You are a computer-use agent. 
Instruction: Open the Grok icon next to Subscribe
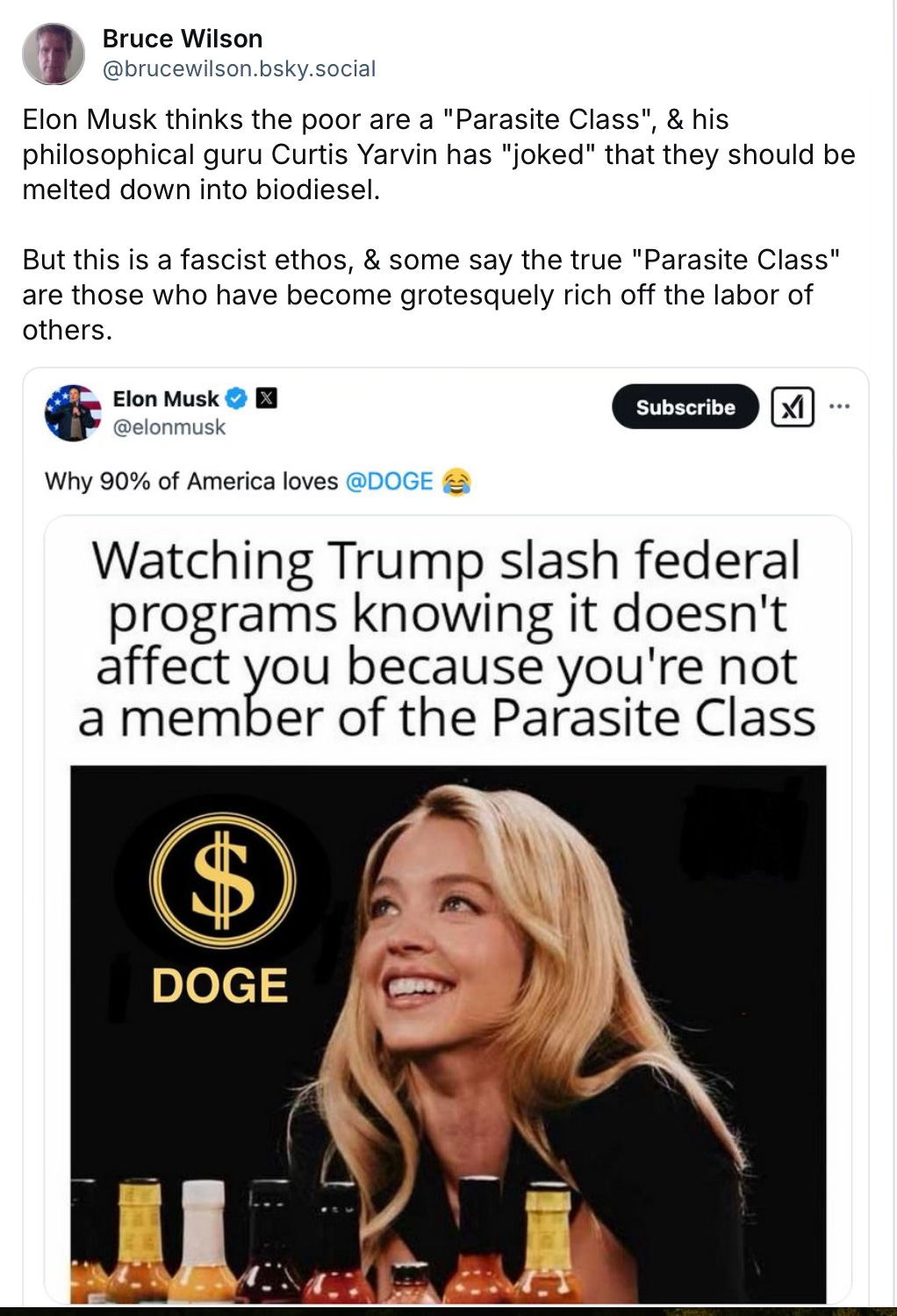[793, 407]
